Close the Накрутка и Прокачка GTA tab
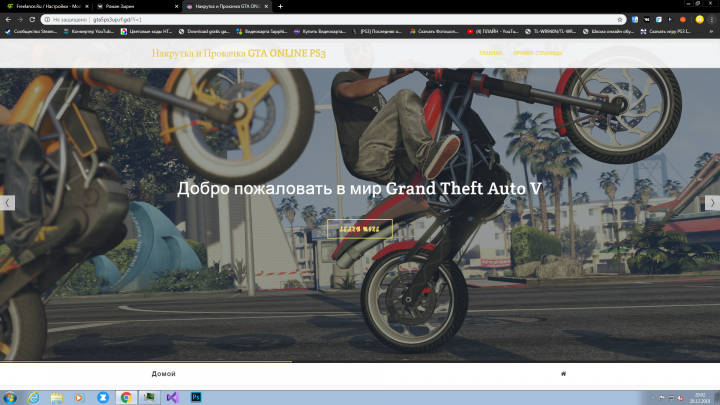 click(266, 6)
